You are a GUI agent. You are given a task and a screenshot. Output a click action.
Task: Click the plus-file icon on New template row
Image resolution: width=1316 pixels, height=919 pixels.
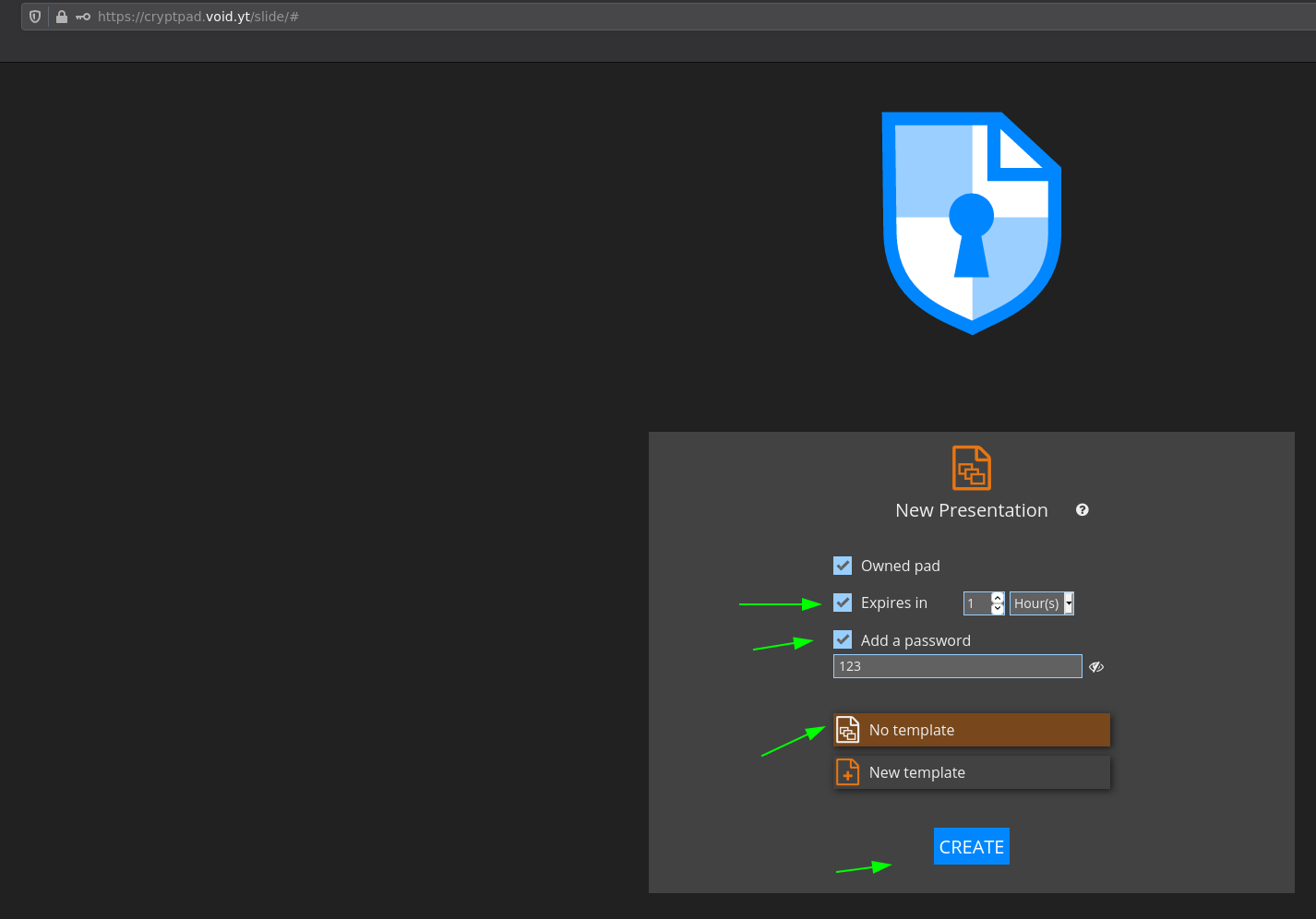pyautogui.click(x=848, y=772)
